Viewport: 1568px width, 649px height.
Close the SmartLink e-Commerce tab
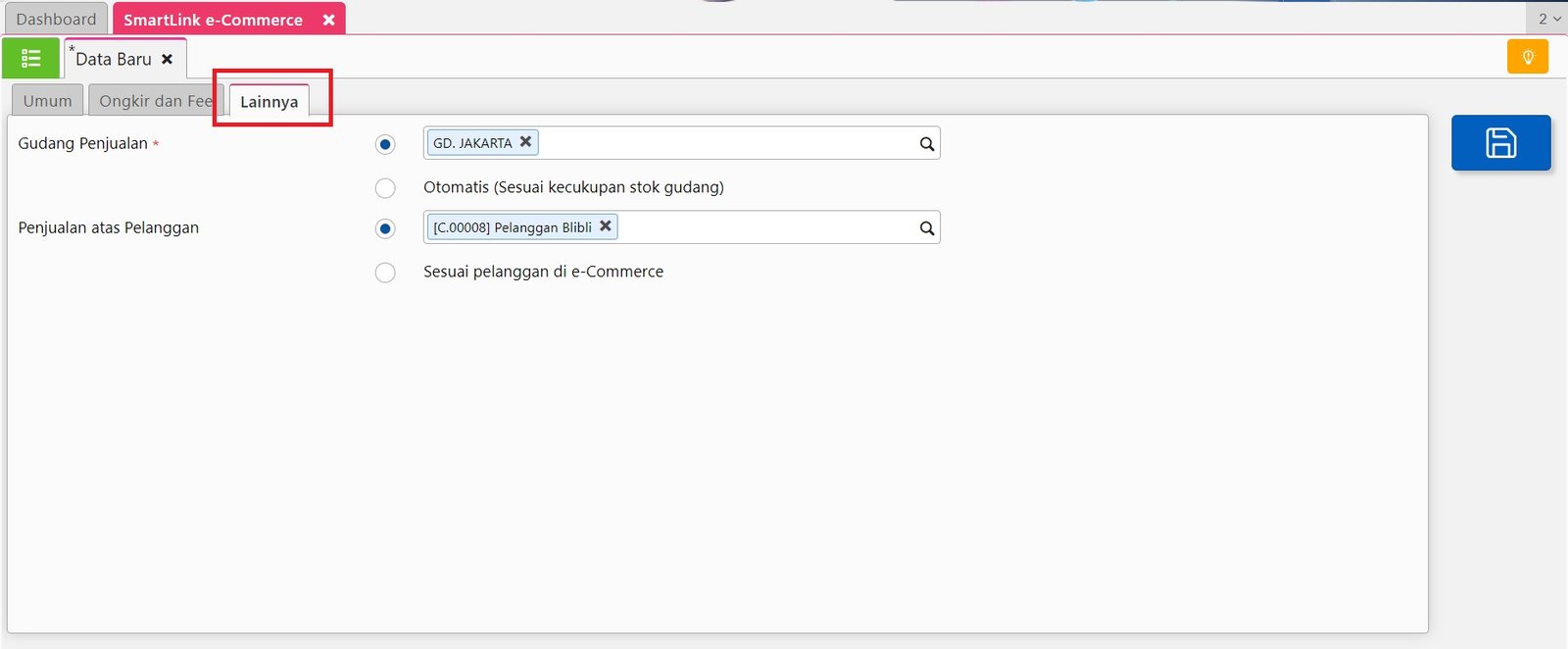[329, 20]
